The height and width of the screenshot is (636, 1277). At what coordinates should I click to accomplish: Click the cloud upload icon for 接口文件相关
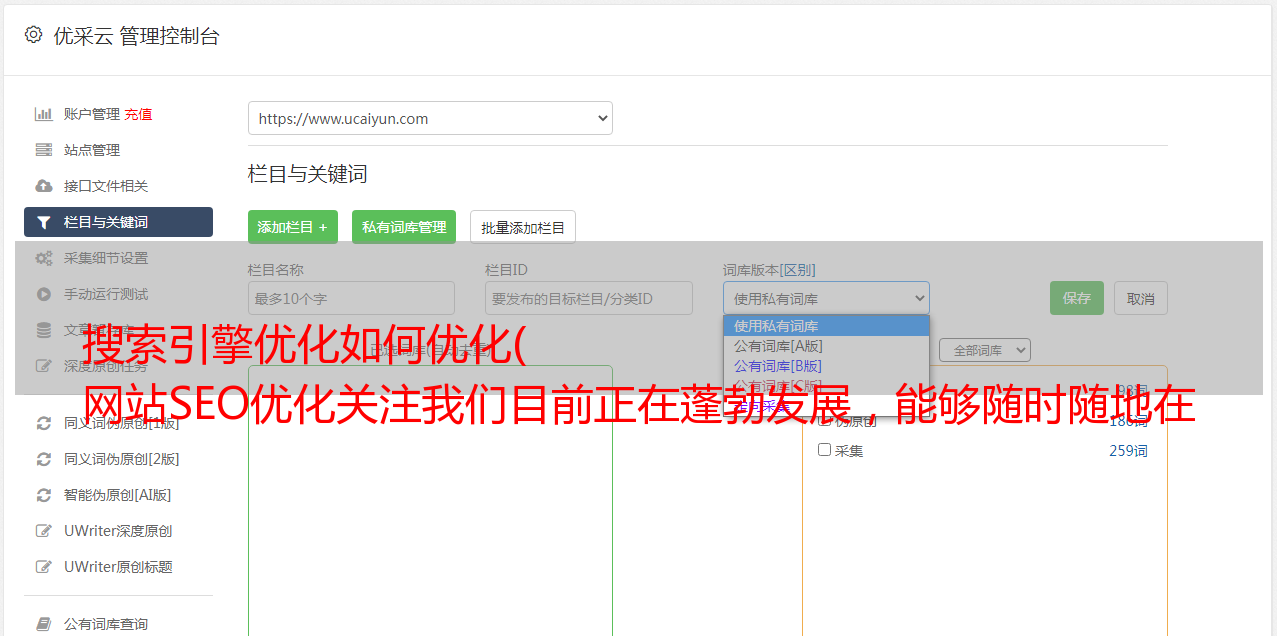[44, 186]
